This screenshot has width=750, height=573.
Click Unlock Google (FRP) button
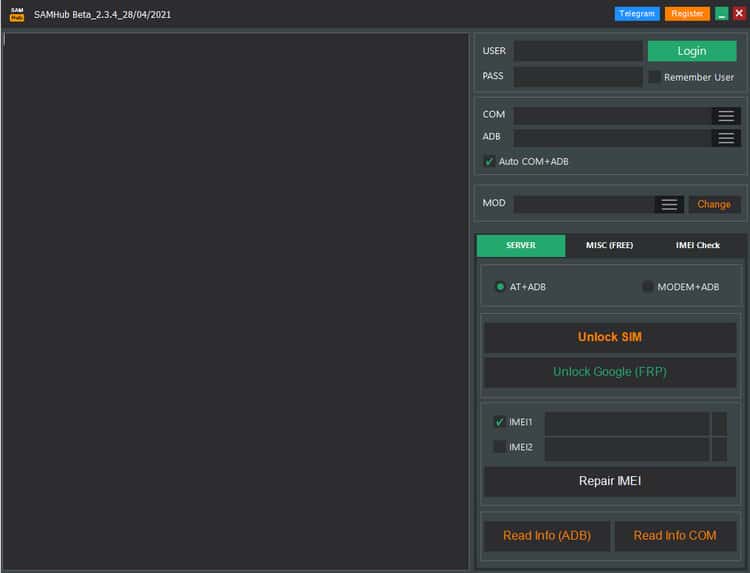[x=610, y=372]
